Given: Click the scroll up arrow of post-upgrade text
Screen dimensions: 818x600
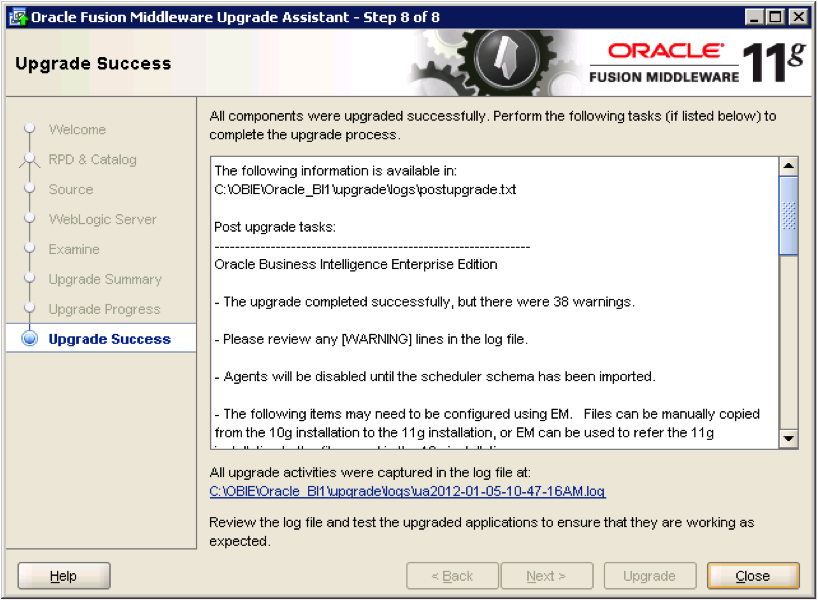Looking at the screenshot, I should point(788,166).
